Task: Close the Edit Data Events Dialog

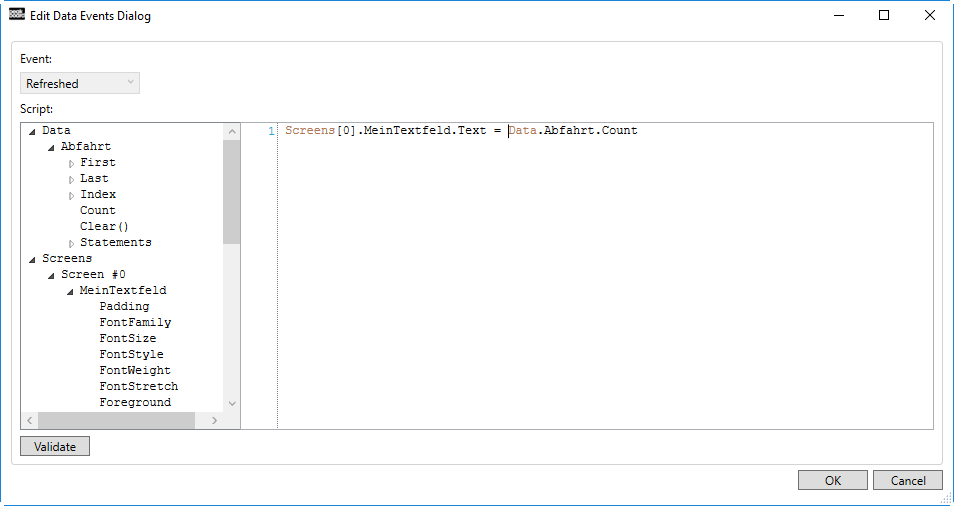Action: pyautogui.click(x=930, y=16)
